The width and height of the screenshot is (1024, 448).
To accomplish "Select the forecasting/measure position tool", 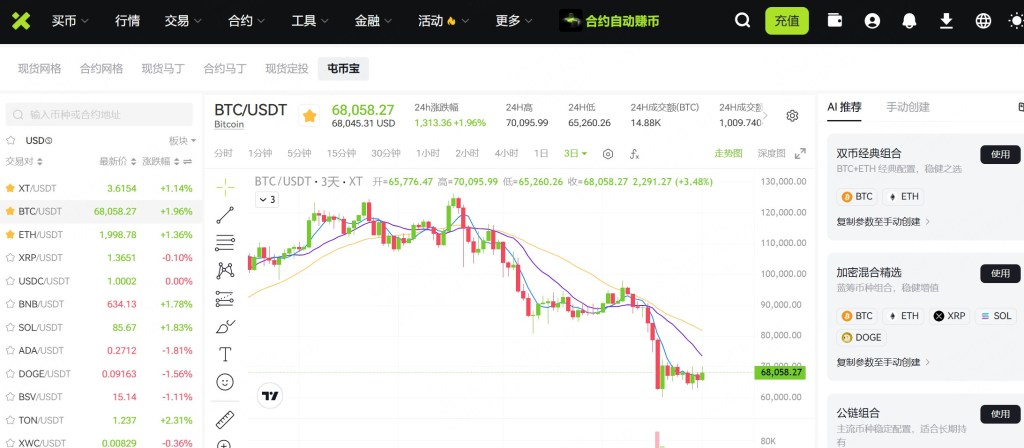I will click(x=225, y=298).
